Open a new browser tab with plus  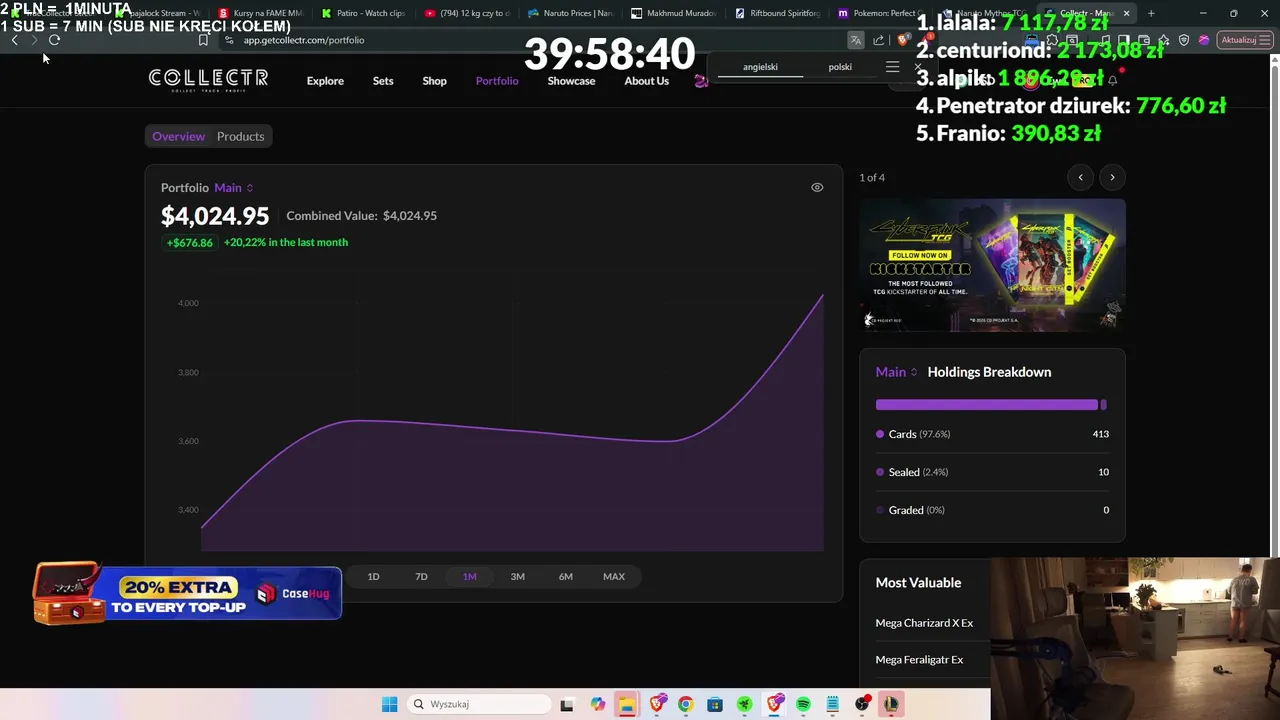1151,13
